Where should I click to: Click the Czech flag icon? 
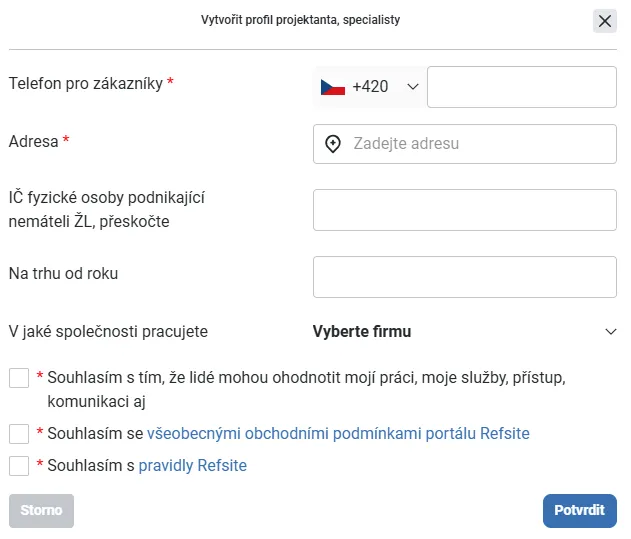pos(332,87)
